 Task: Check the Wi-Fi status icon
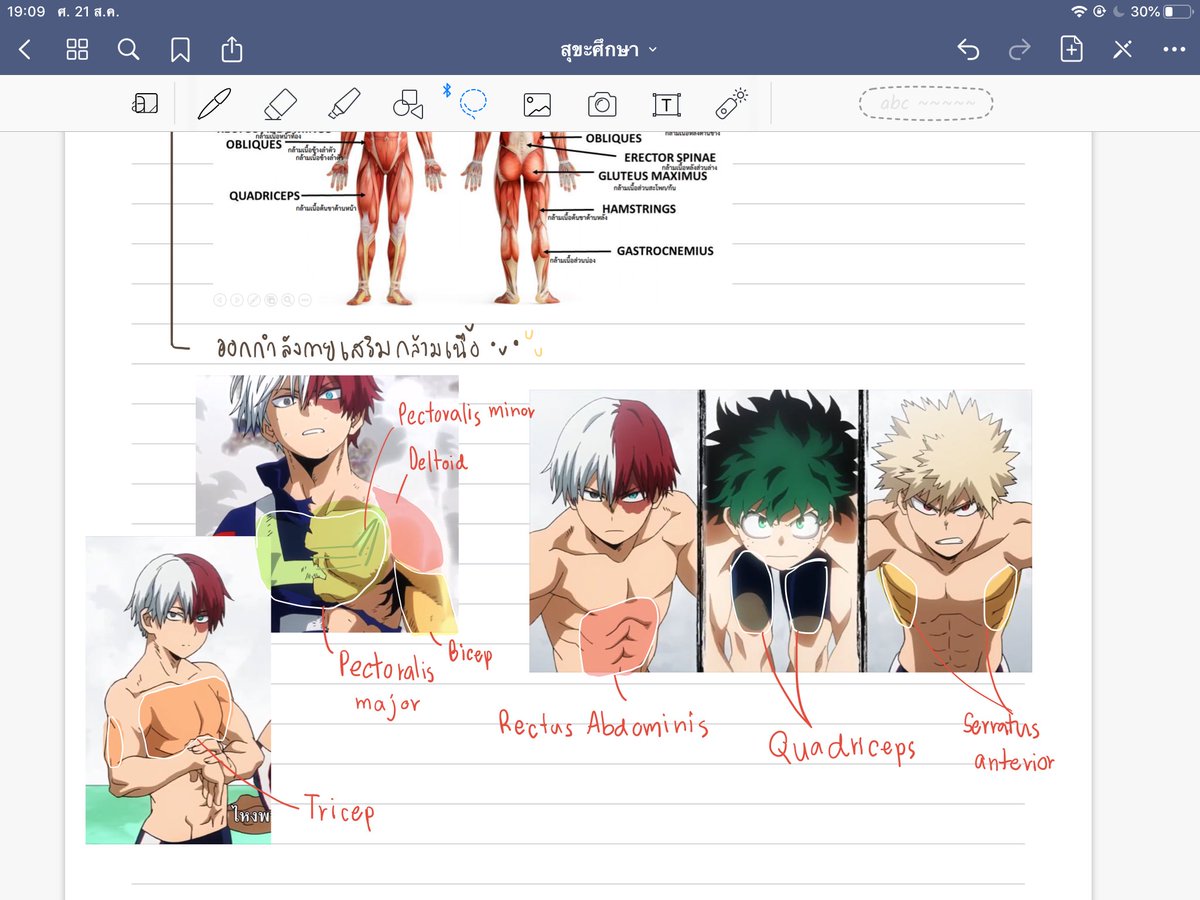coord(1078,12)
